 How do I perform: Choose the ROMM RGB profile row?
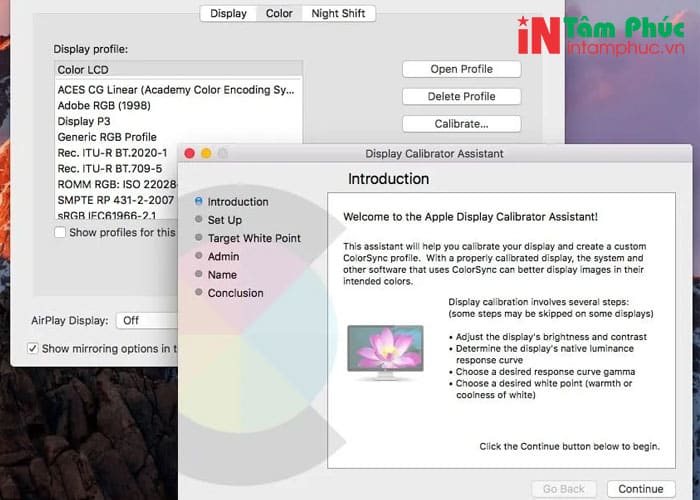117,184
